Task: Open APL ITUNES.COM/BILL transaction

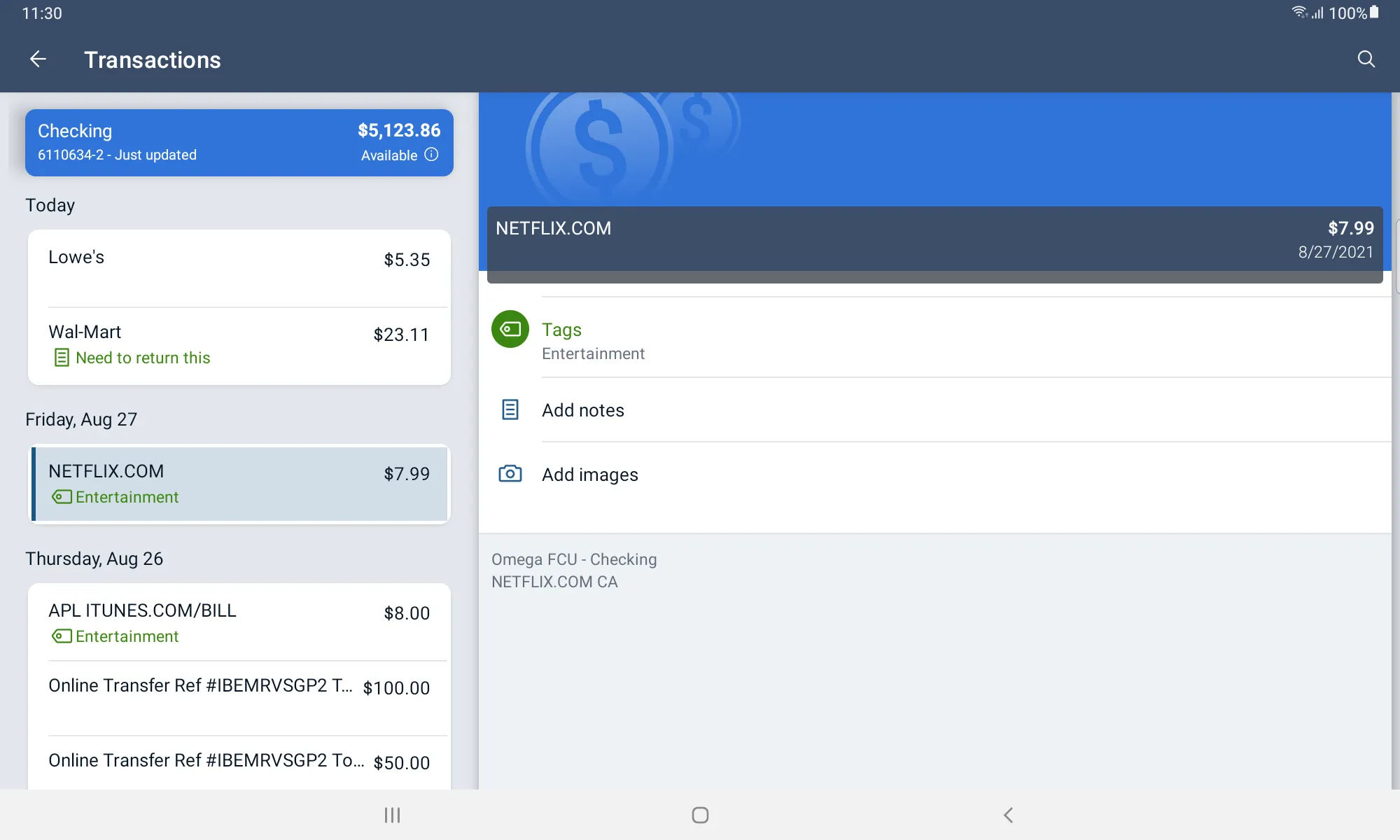Action: [x=239, y=622]
